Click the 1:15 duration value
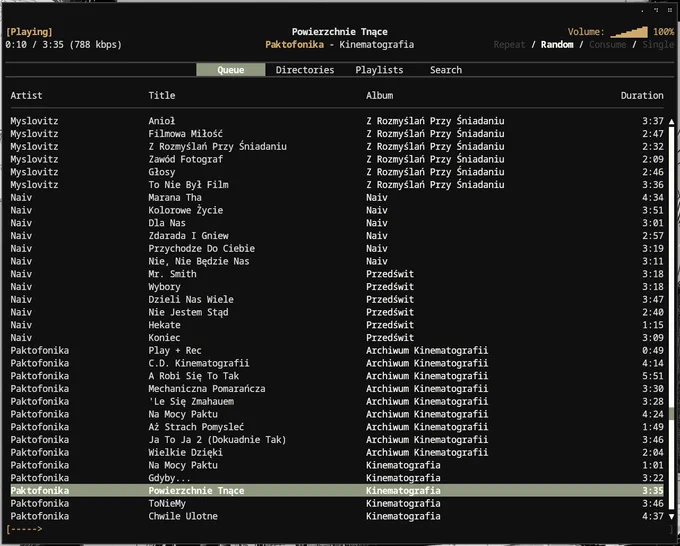The height and width of the screenshot is (546, 680). tap(653, 325)
